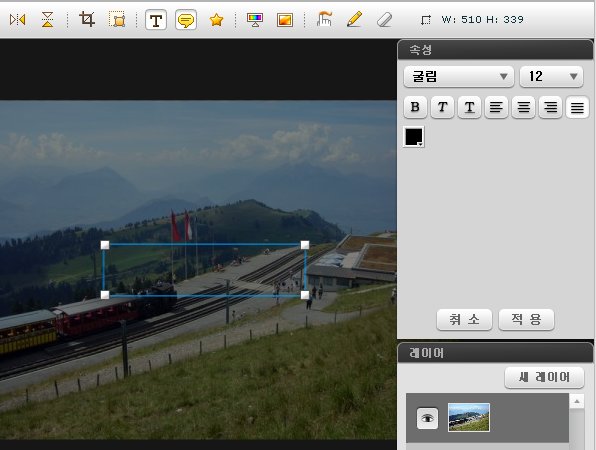
Task: Hide the image layer with eye icon
Action: click(x=427, y=418)
